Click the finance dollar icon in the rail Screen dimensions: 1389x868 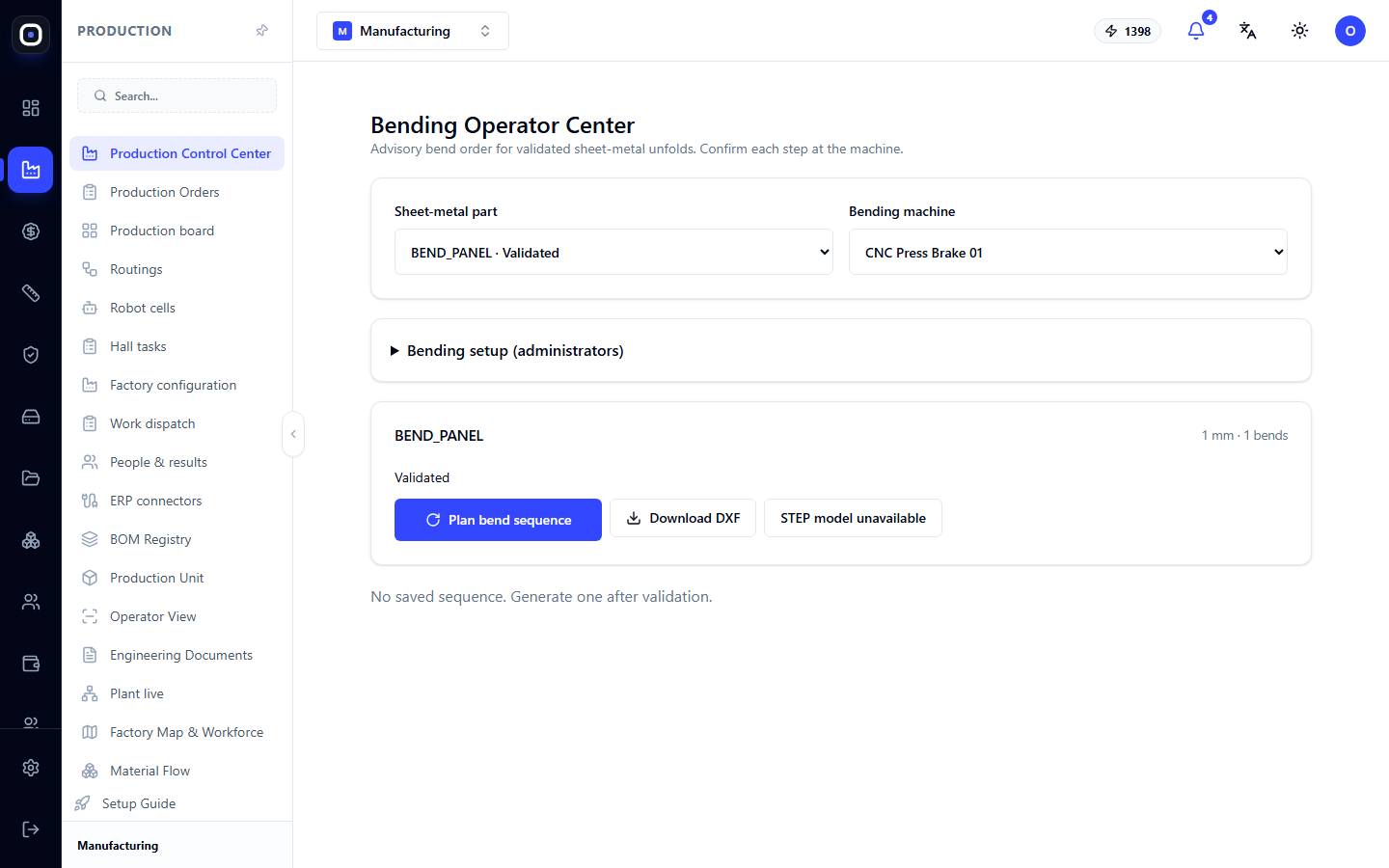pos(31,231)
